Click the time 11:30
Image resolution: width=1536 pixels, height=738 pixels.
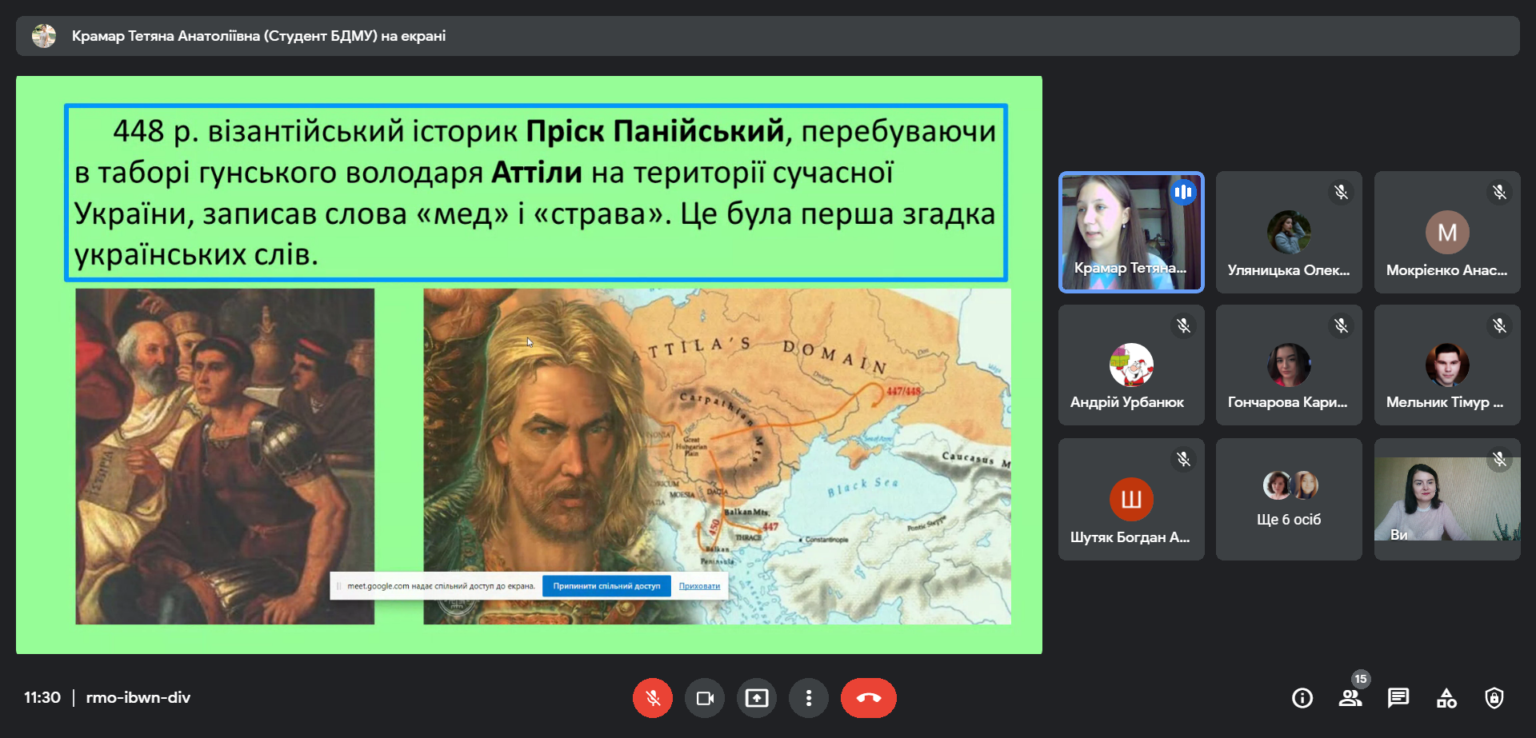click(x=43, y=698)
